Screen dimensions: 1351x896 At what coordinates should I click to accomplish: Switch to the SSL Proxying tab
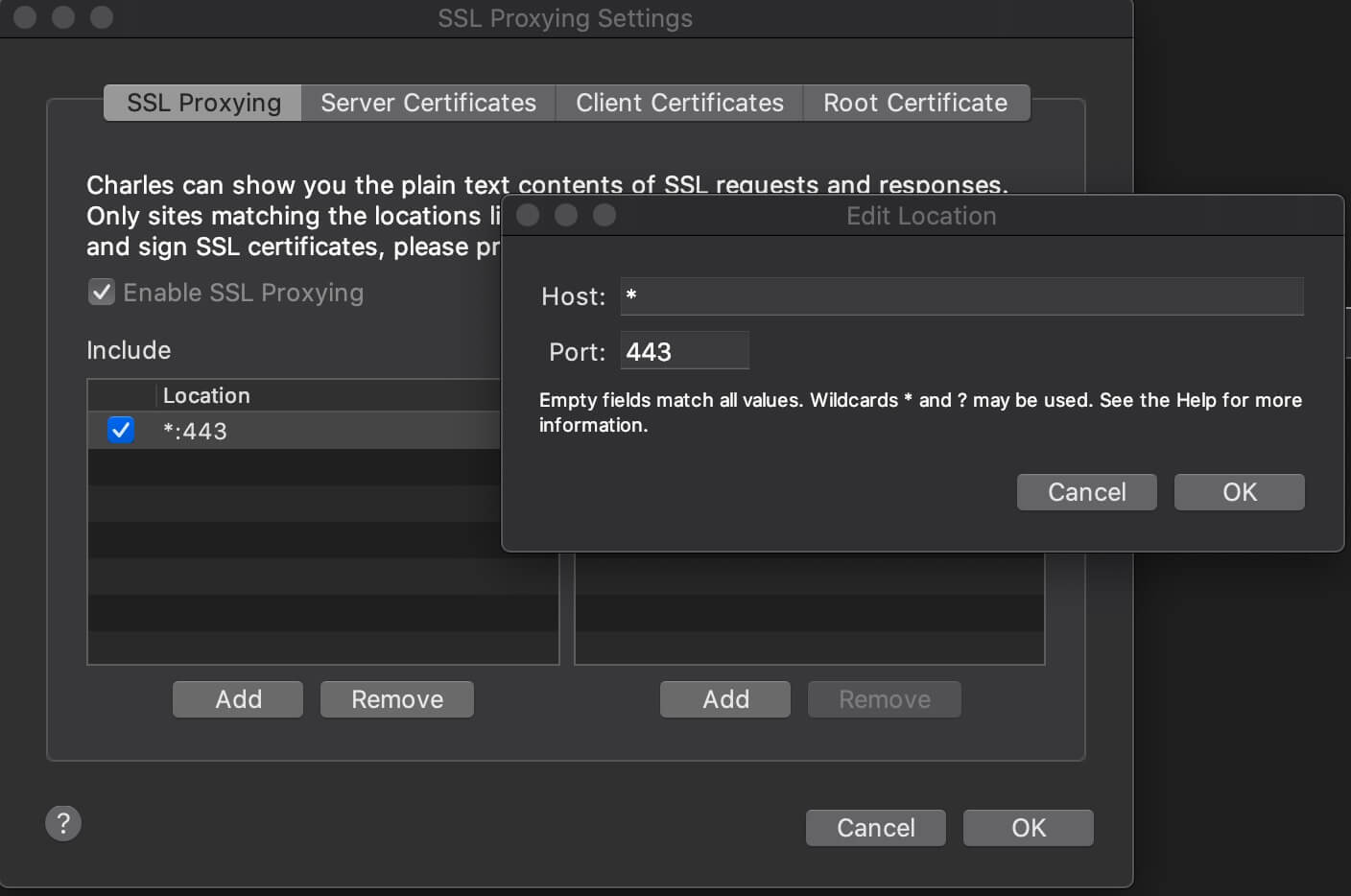pyautogui.click(x=203, y=103)
